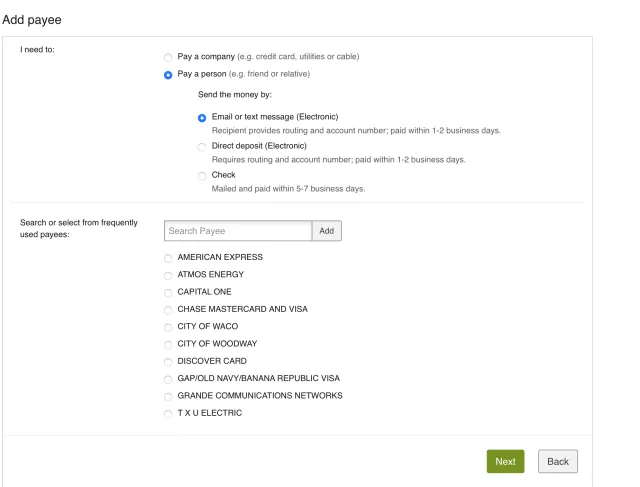Select Pay a company radio option
This screenshot has width=640, height=487.
click(x=168, y=56)
